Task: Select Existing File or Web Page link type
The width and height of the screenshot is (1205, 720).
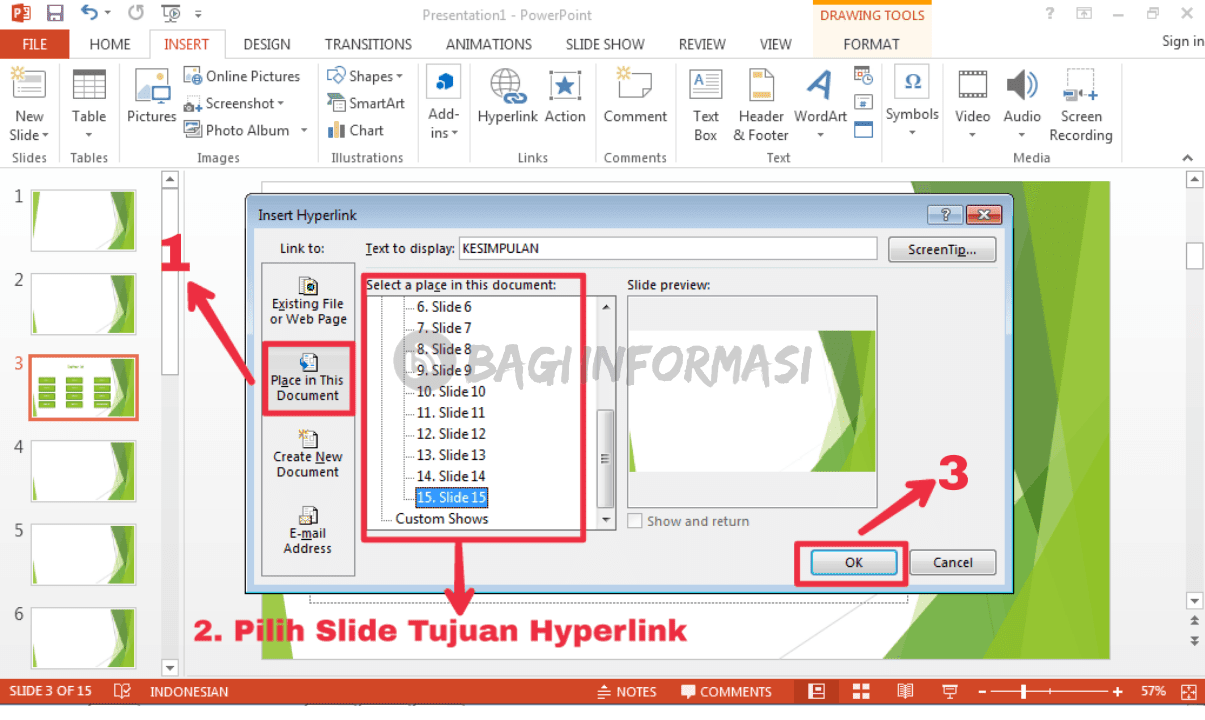Action: coord(308,301)
